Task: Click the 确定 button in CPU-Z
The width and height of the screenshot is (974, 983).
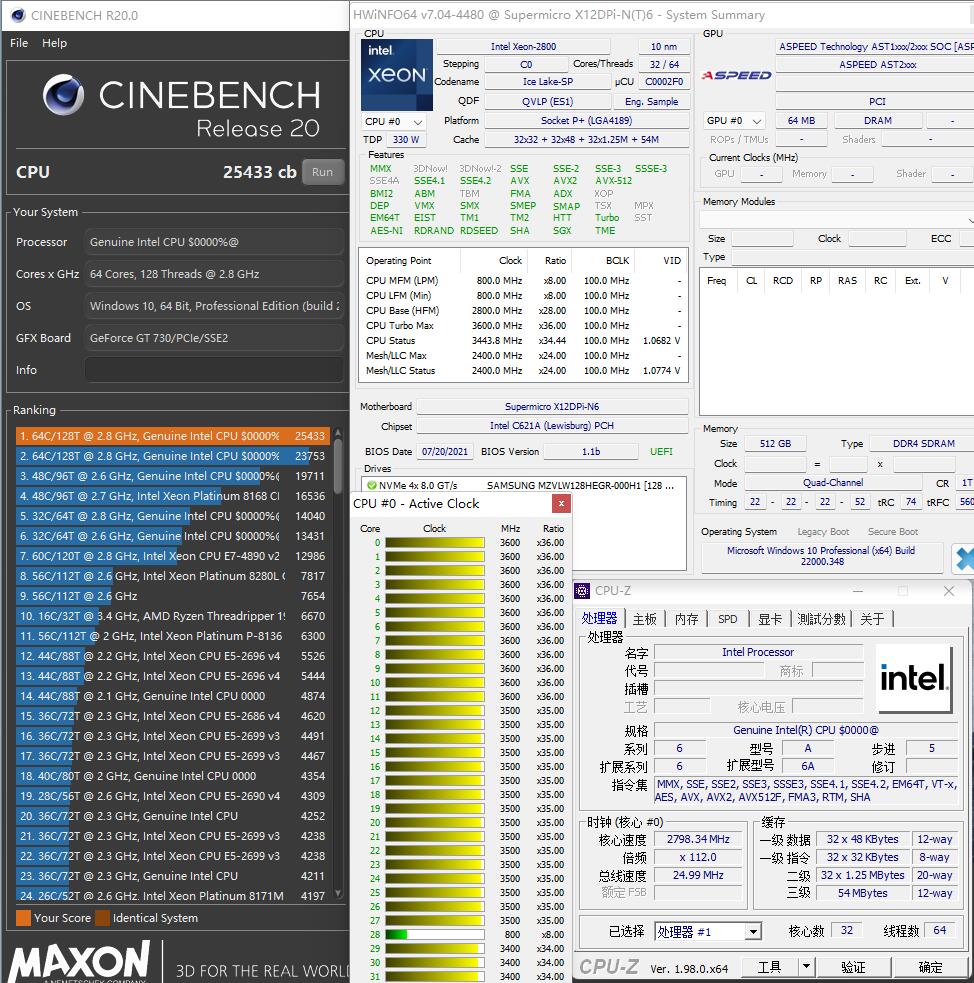Action: (930, 967)
